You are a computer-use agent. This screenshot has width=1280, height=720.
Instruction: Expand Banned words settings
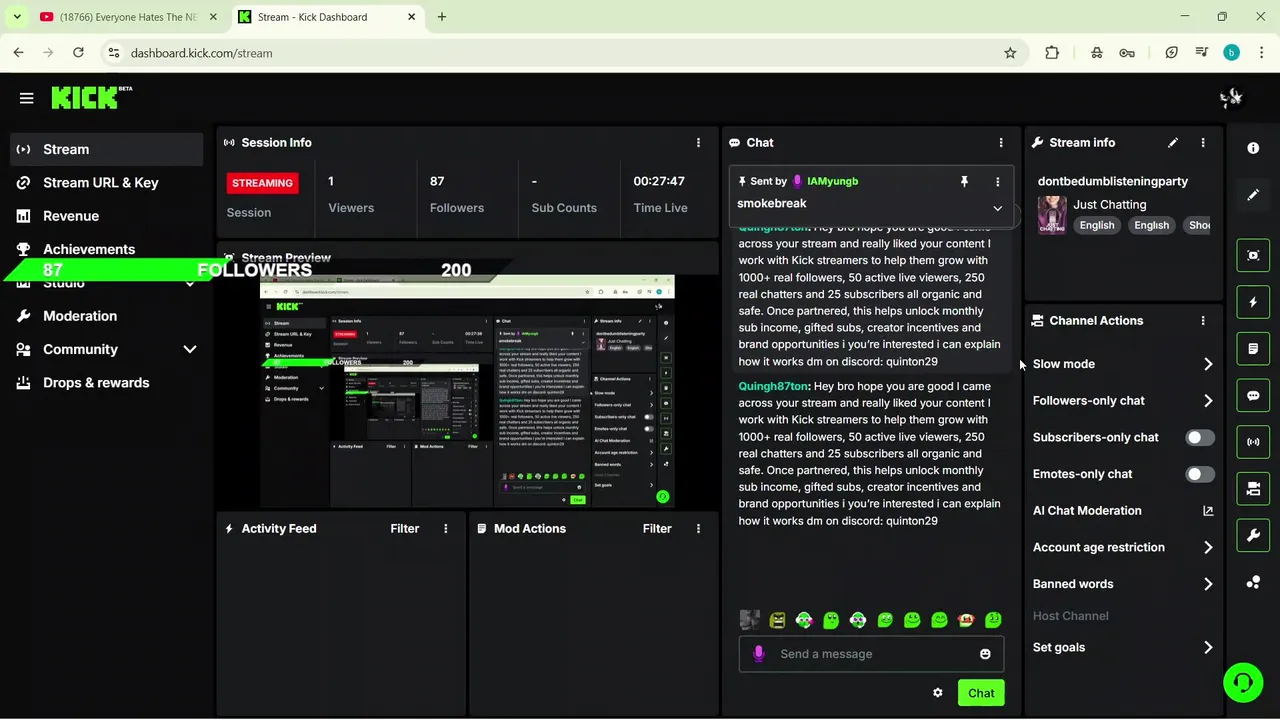click(x=1208, y=584)
